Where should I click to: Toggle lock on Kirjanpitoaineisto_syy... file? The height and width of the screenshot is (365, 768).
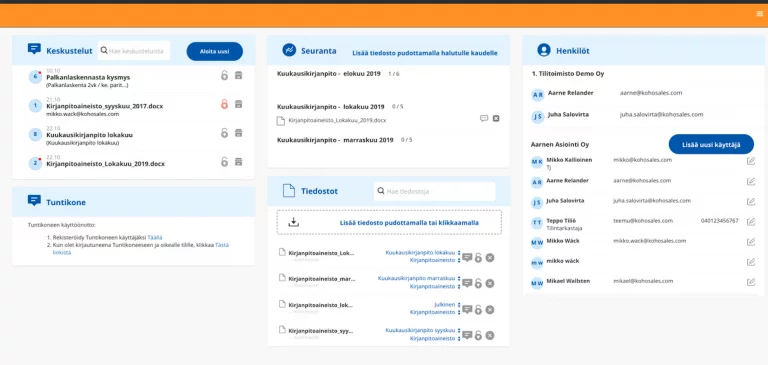pyautogui.click(x=479, y=335)
